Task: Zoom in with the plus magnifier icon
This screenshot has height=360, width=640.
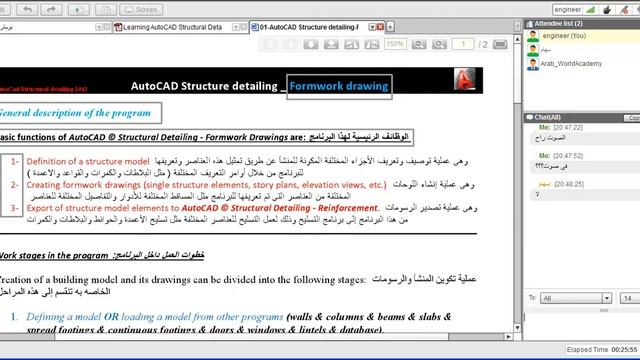Action: click(439, 44)
